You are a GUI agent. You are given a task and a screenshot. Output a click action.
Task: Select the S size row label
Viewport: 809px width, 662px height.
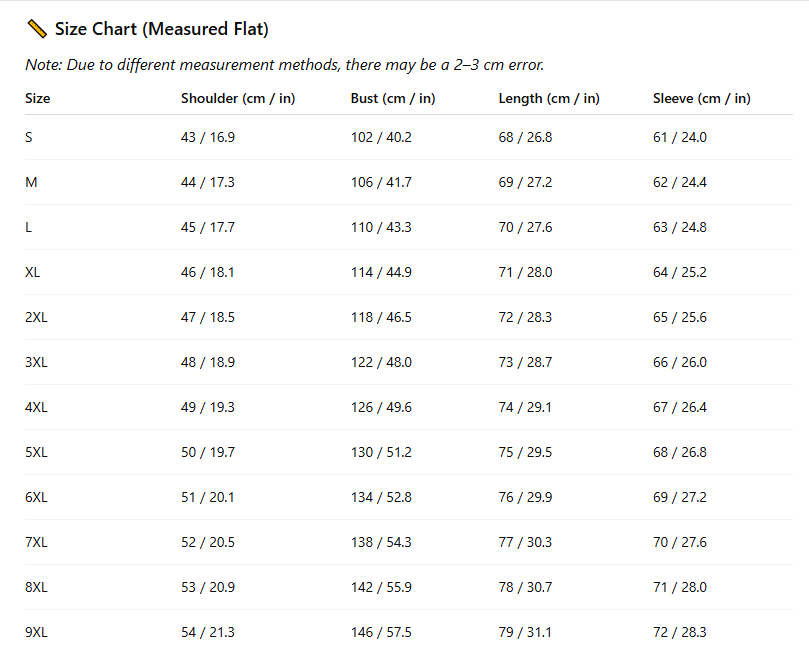coord(29,137)
